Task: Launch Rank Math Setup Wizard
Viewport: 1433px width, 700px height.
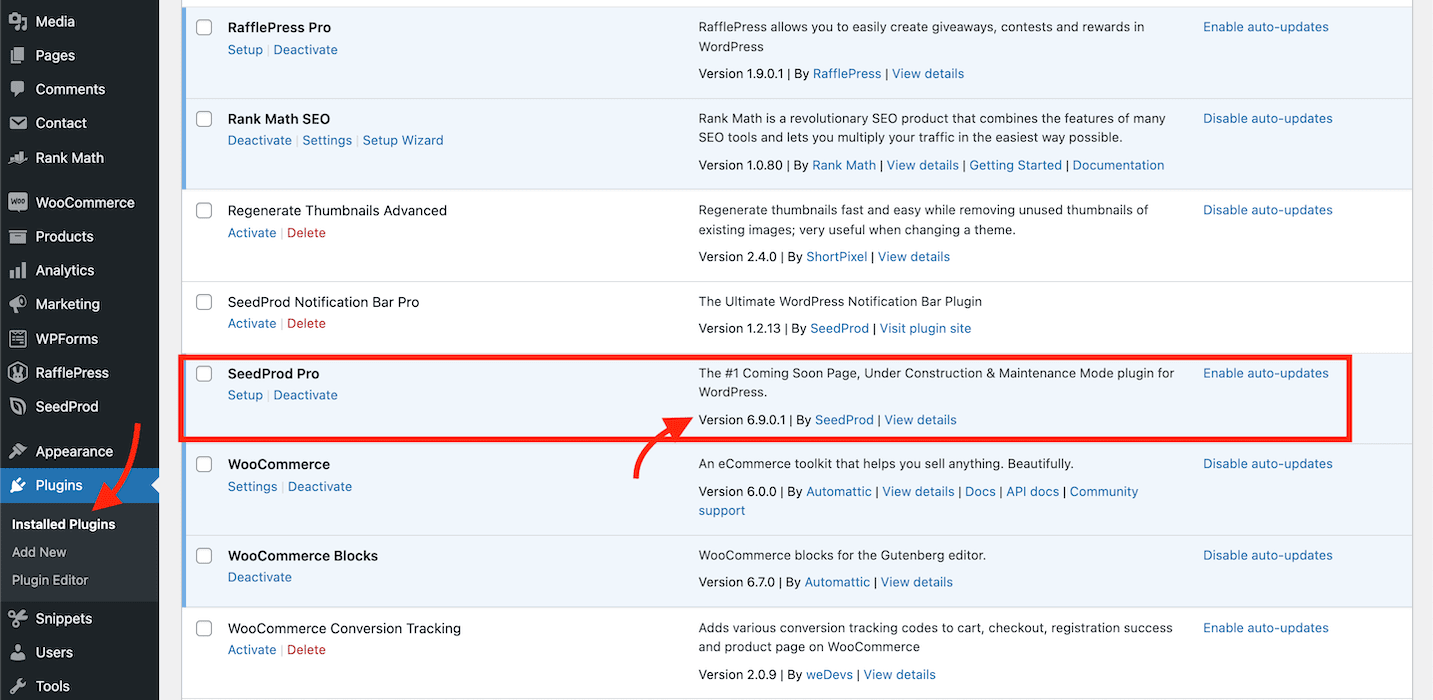Action: [403, 141]
